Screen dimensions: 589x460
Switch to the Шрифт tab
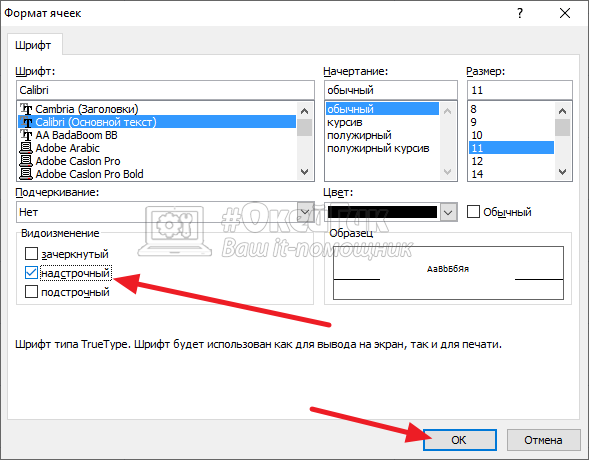33,45
